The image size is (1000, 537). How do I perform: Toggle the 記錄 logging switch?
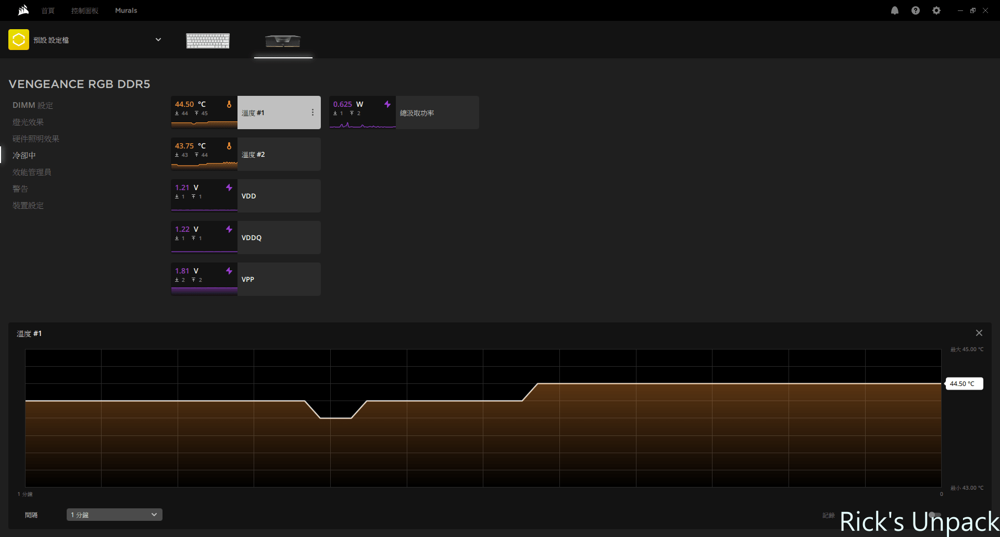(935, 515)
